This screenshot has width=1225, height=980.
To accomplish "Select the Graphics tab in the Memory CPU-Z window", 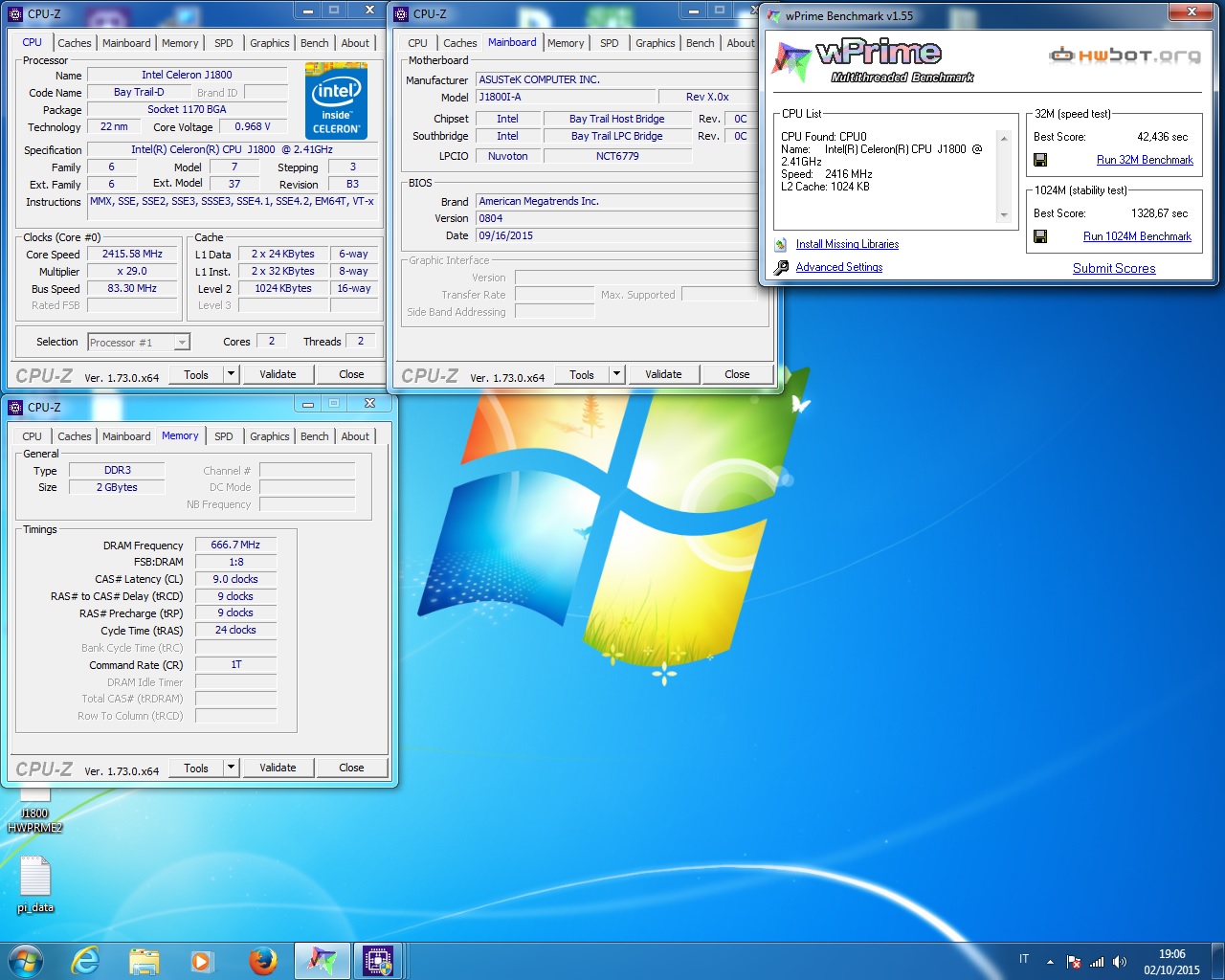I will pos(270,436).
